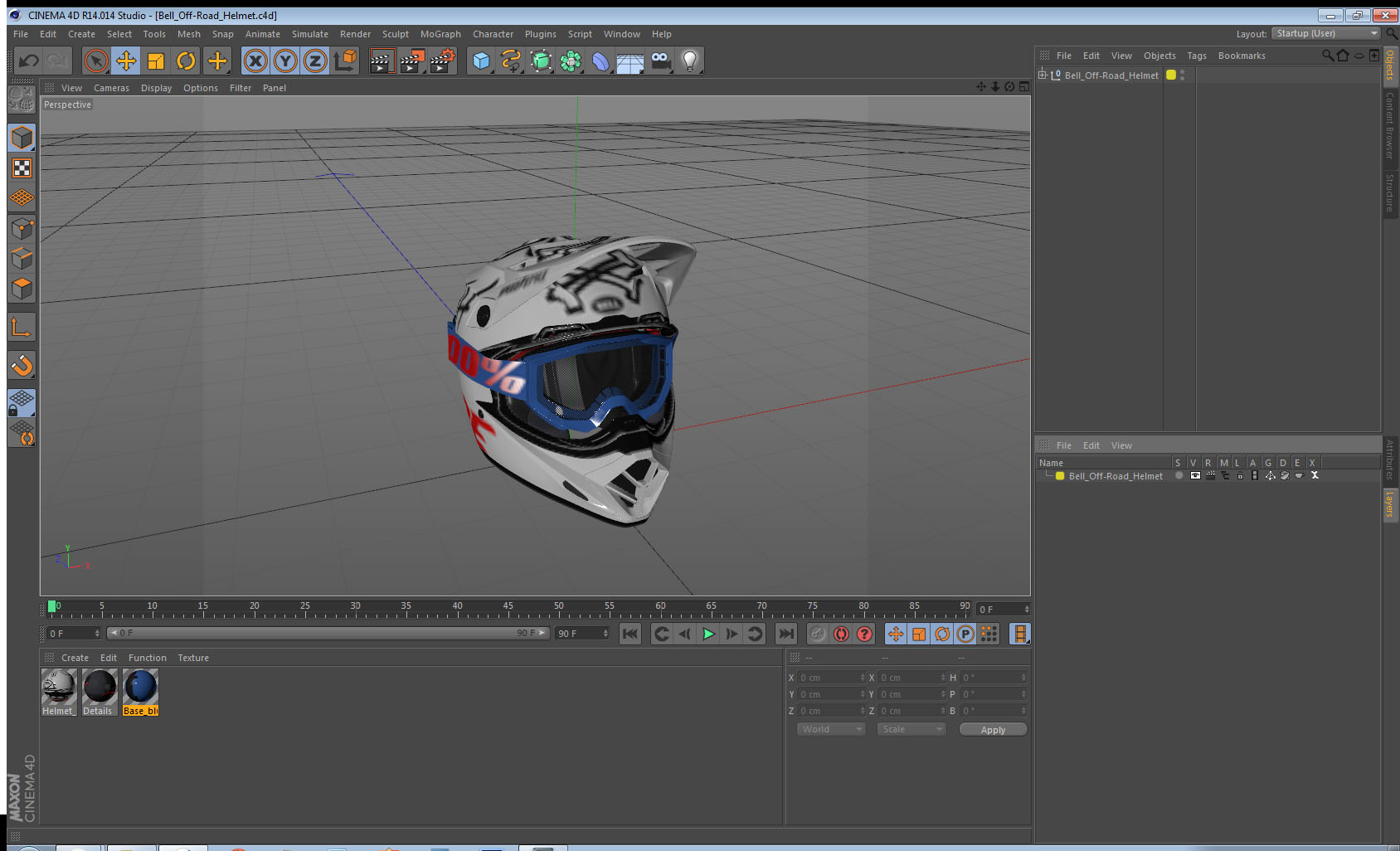Click search icon in Object Manager
1400x851 pixels.
tap(1327, 56)
